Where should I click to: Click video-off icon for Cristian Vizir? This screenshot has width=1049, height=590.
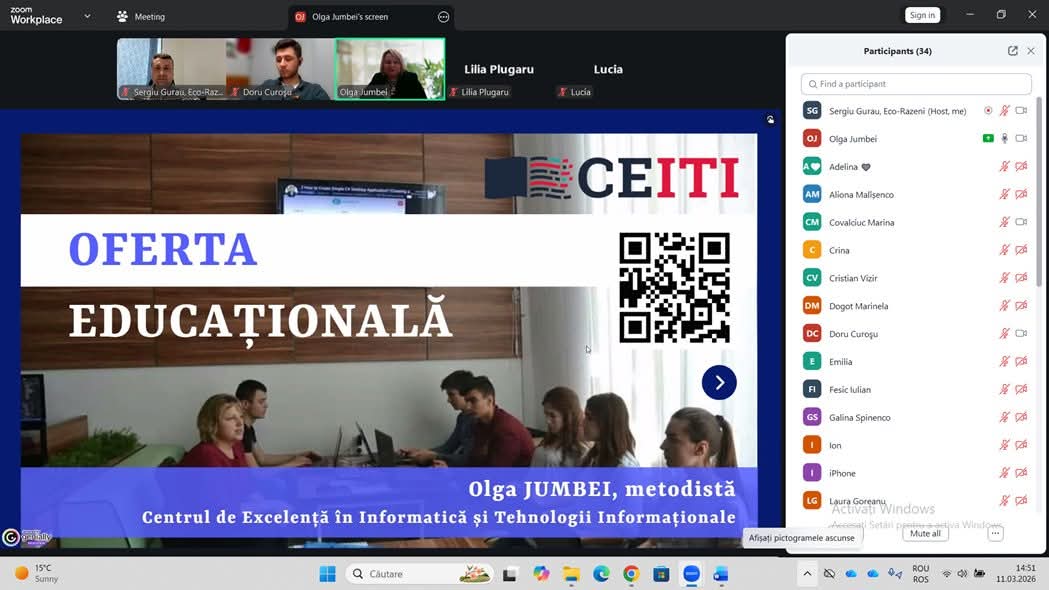point(1021,278)
